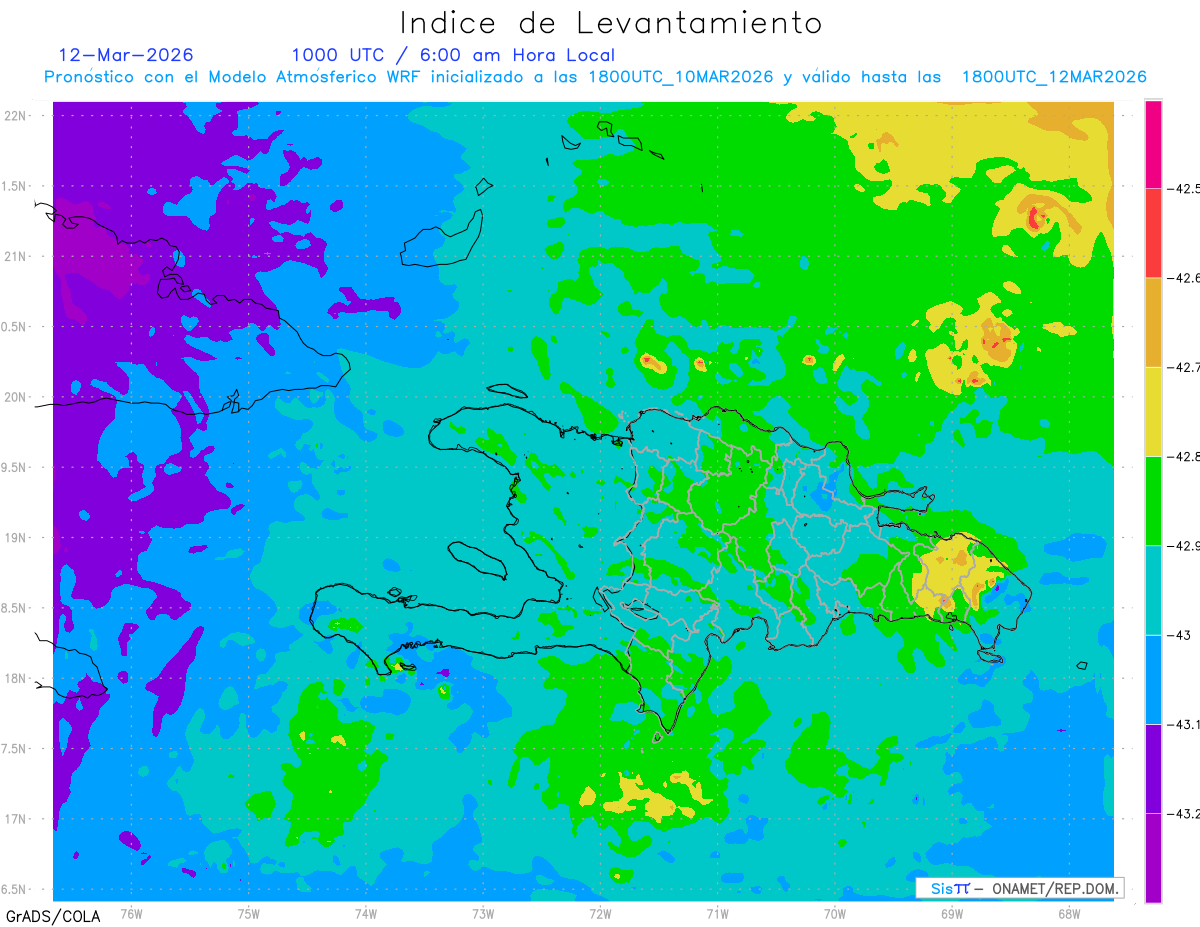
Task: Click the latitude label '22N'
Action: (15, 116)
